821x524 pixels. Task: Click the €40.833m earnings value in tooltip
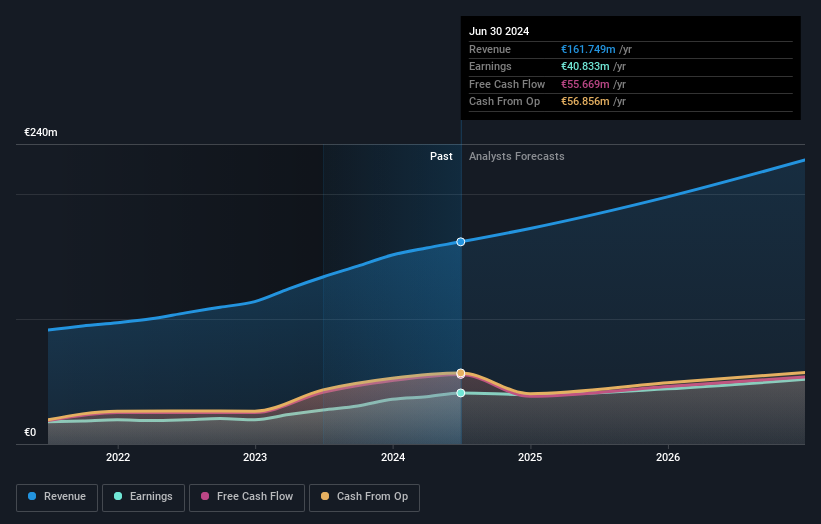[x=585, y=66]
